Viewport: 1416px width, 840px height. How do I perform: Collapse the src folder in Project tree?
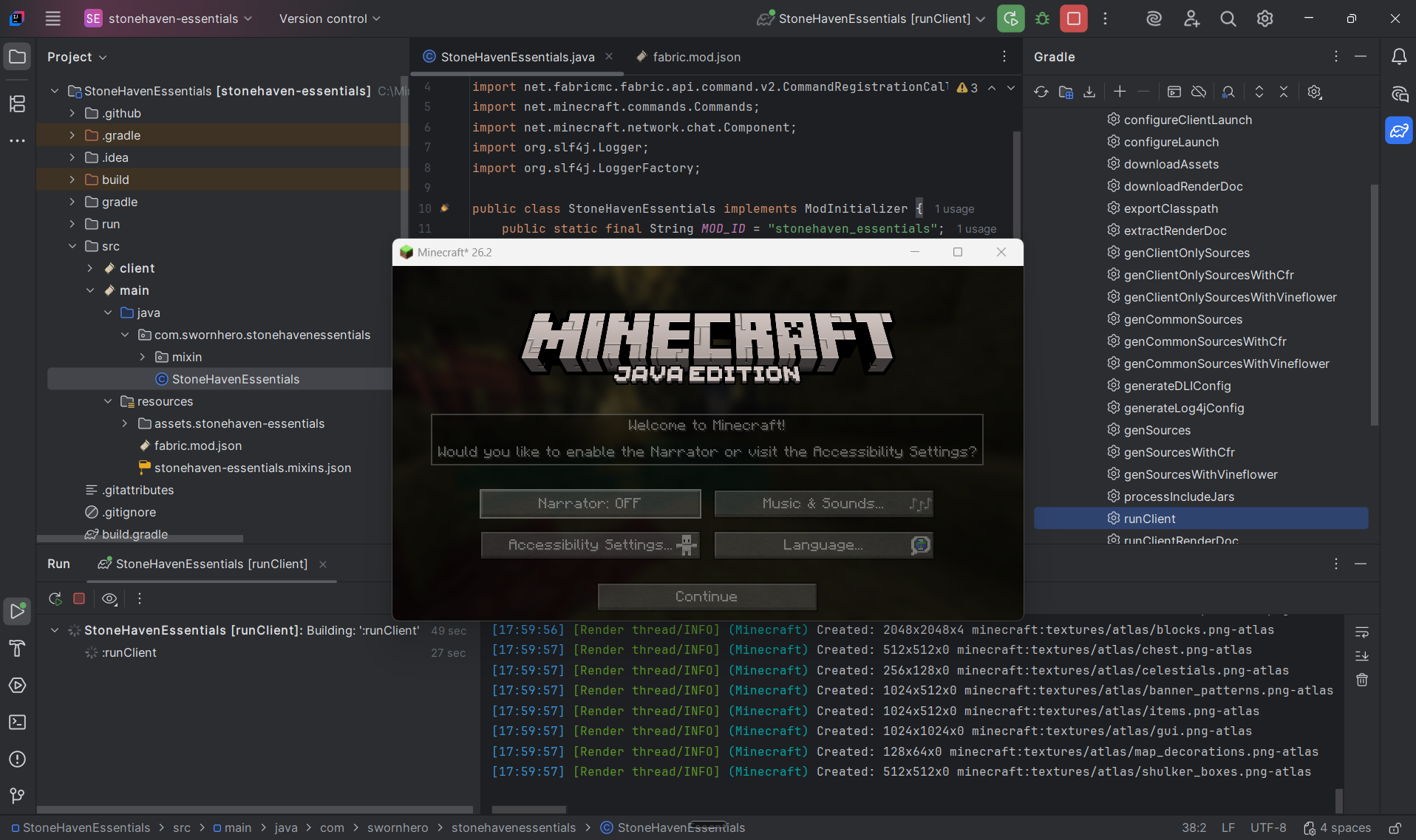[72, 246]
